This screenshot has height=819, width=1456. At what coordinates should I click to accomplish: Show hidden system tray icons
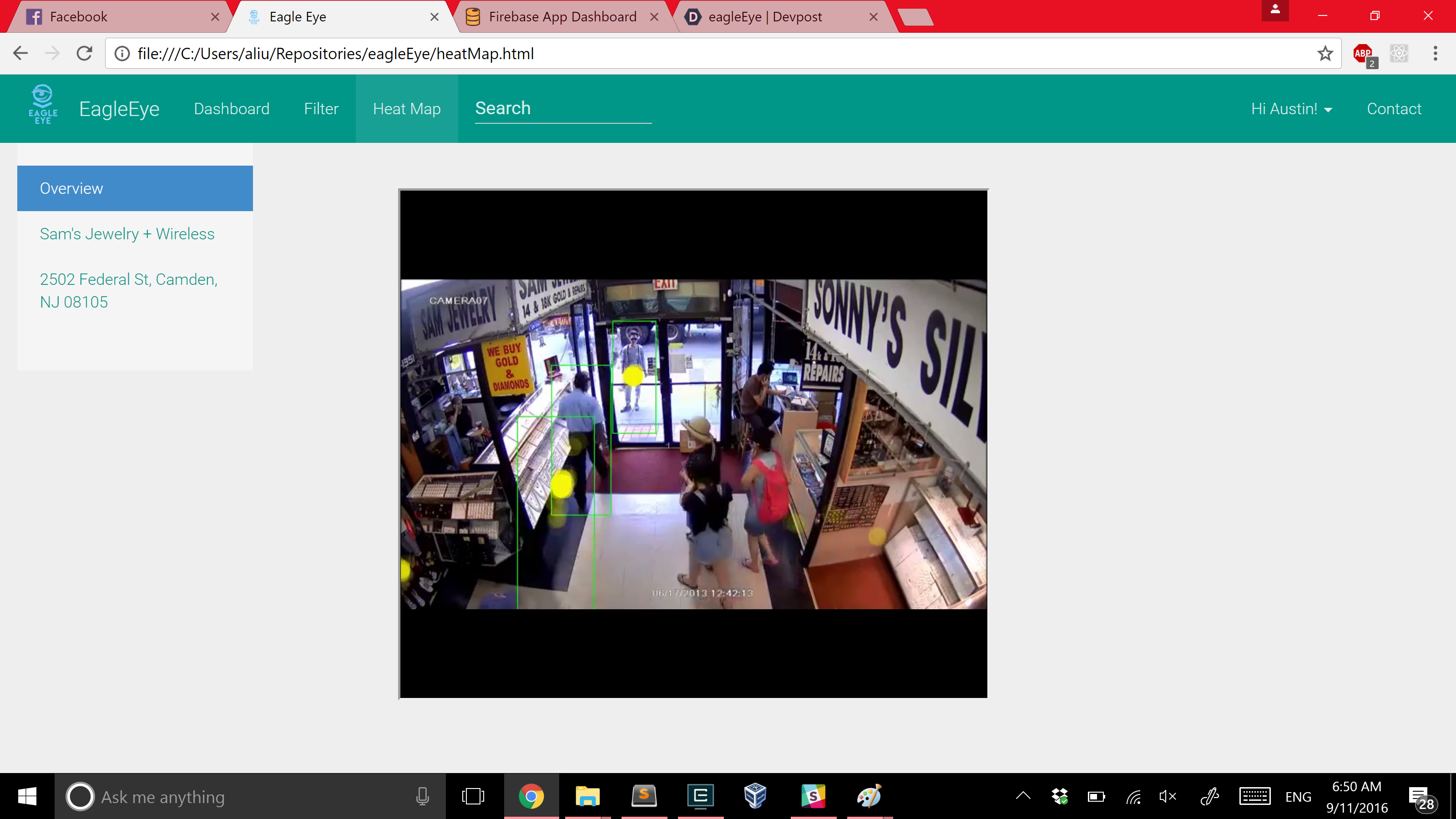[1023, 796]
